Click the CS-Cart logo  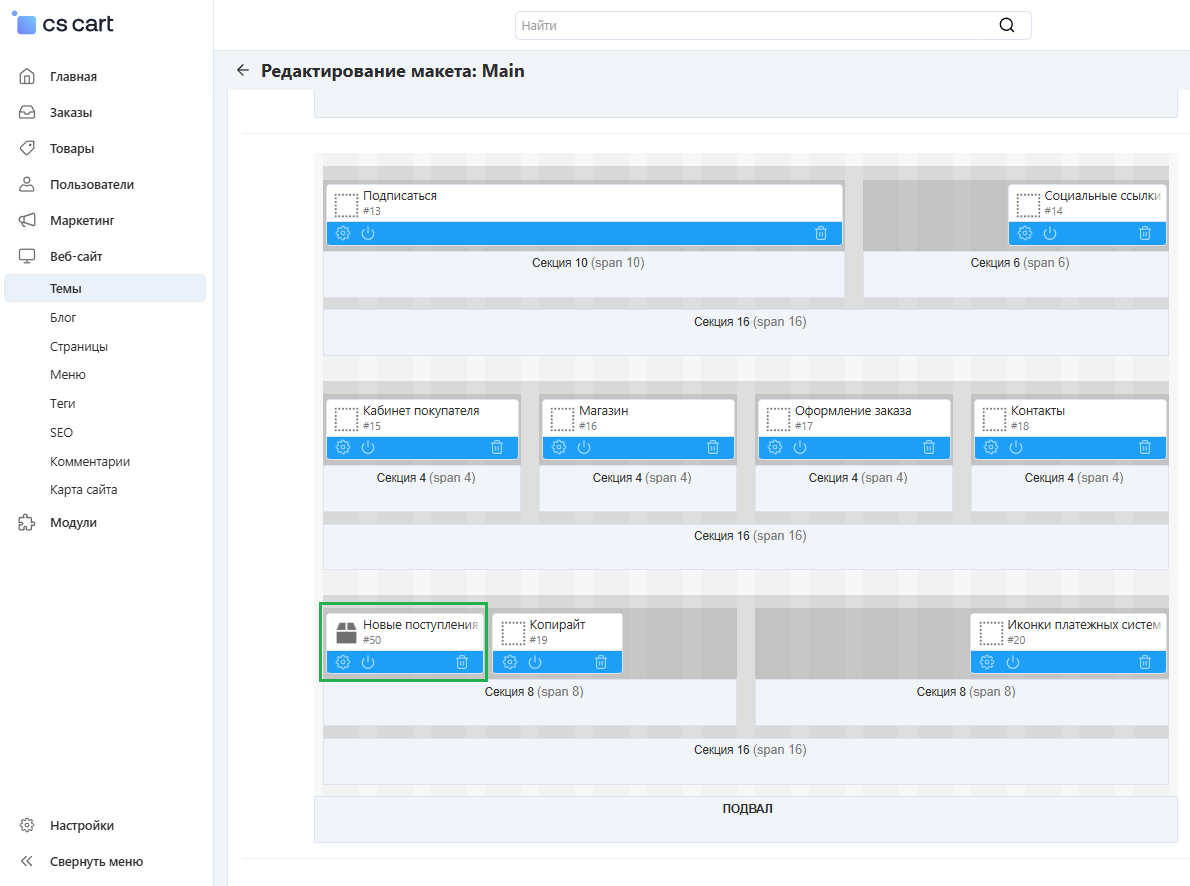coord(64,24)
